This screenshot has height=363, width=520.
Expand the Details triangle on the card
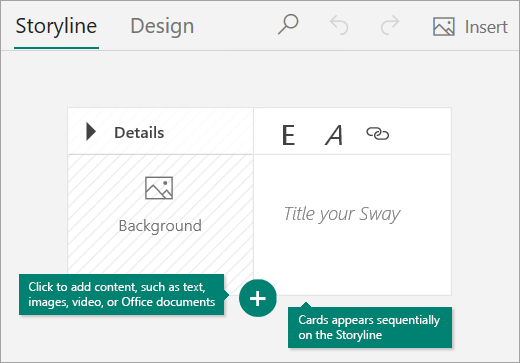point(91,132)
